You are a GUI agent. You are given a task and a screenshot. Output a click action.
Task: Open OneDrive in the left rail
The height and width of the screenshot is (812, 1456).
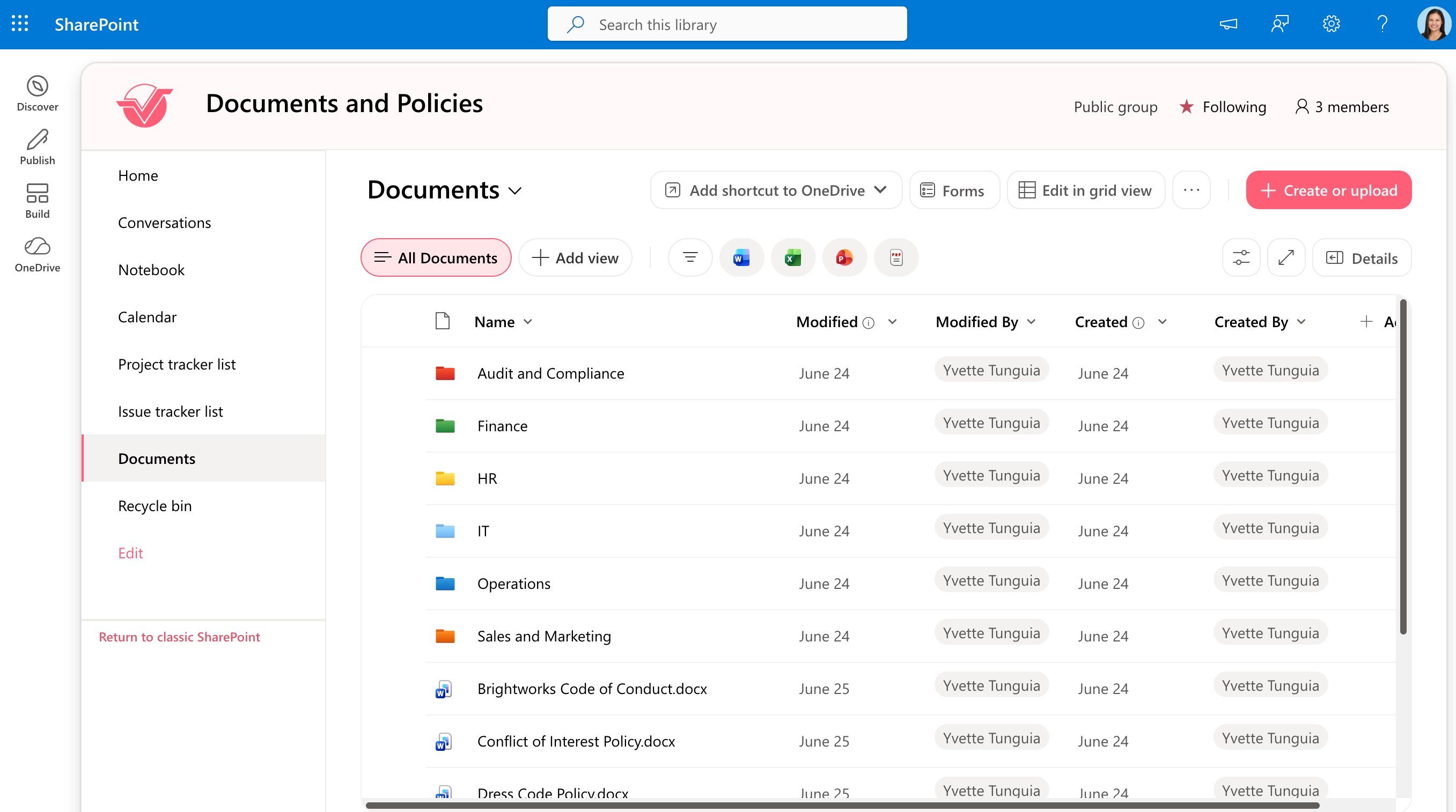point(38,255)
